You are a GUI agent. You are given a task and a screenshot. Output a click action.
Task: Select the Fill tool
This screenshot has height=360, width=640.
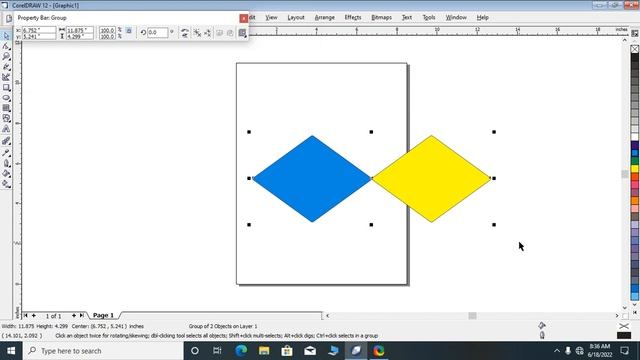(6, 173)
